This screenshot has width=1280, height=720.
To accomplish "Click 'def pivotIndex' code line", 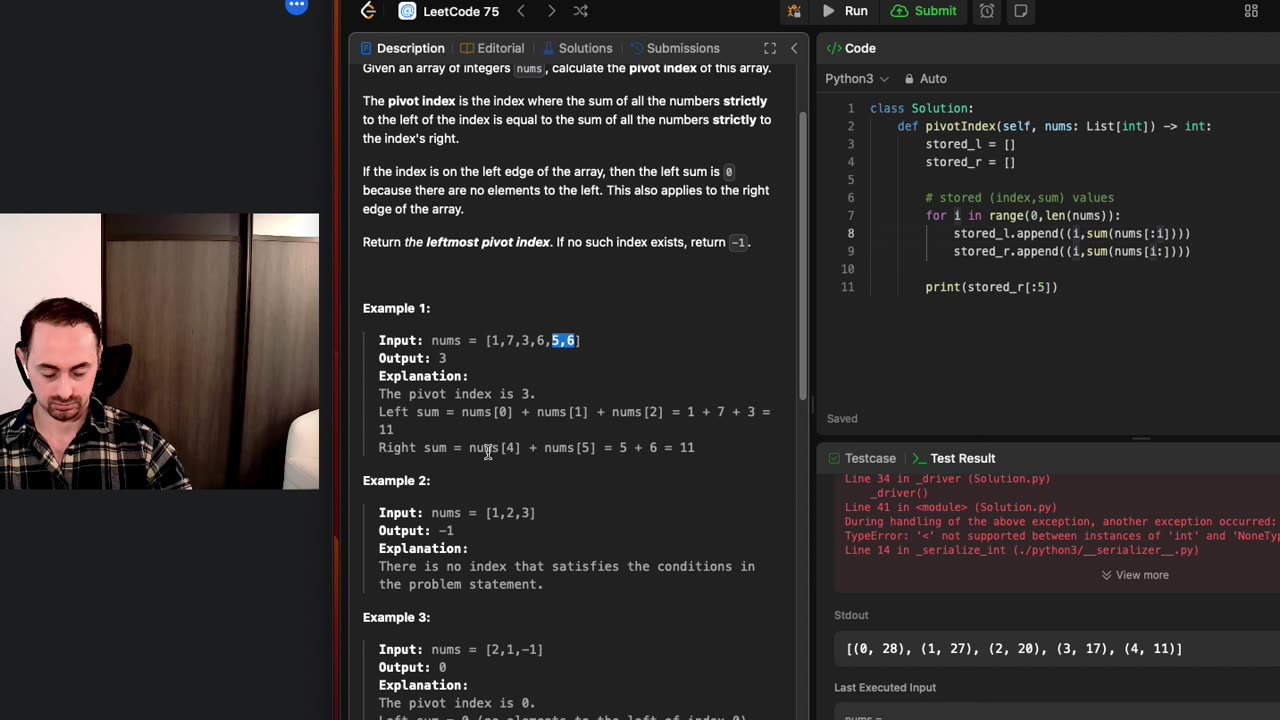I will tap(1054, 126).
